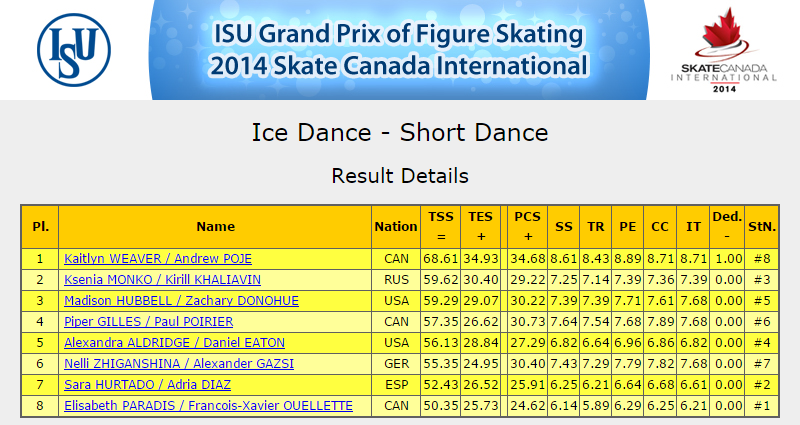Open Nelli ZHIGANSHINA / Alexander GAZSI link
Viewport: 800px width, 425px height.
pyautogui.click(x=179, y=363)
